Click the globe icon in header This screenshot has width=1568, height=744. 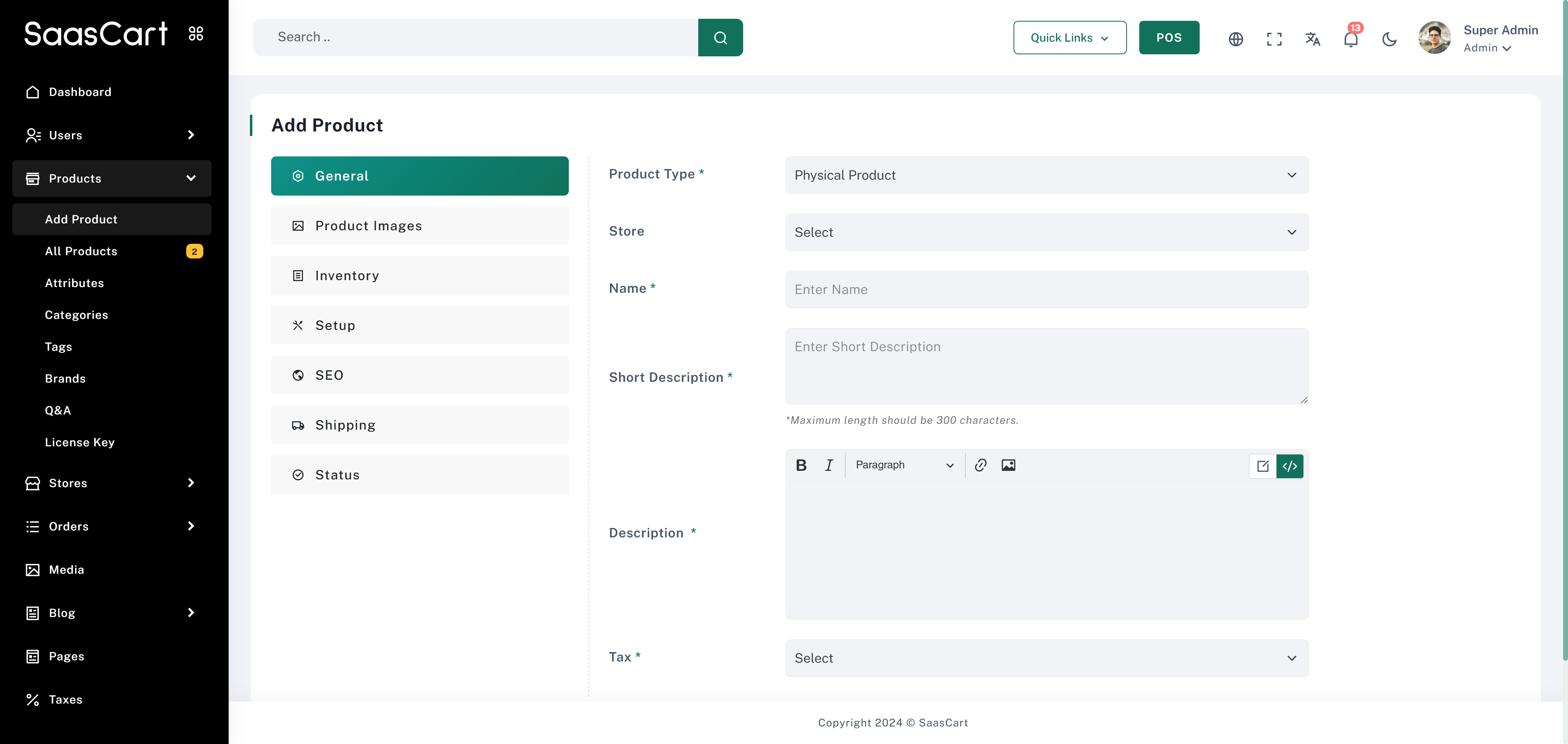pyautogui.click(x=1236, y=39)
